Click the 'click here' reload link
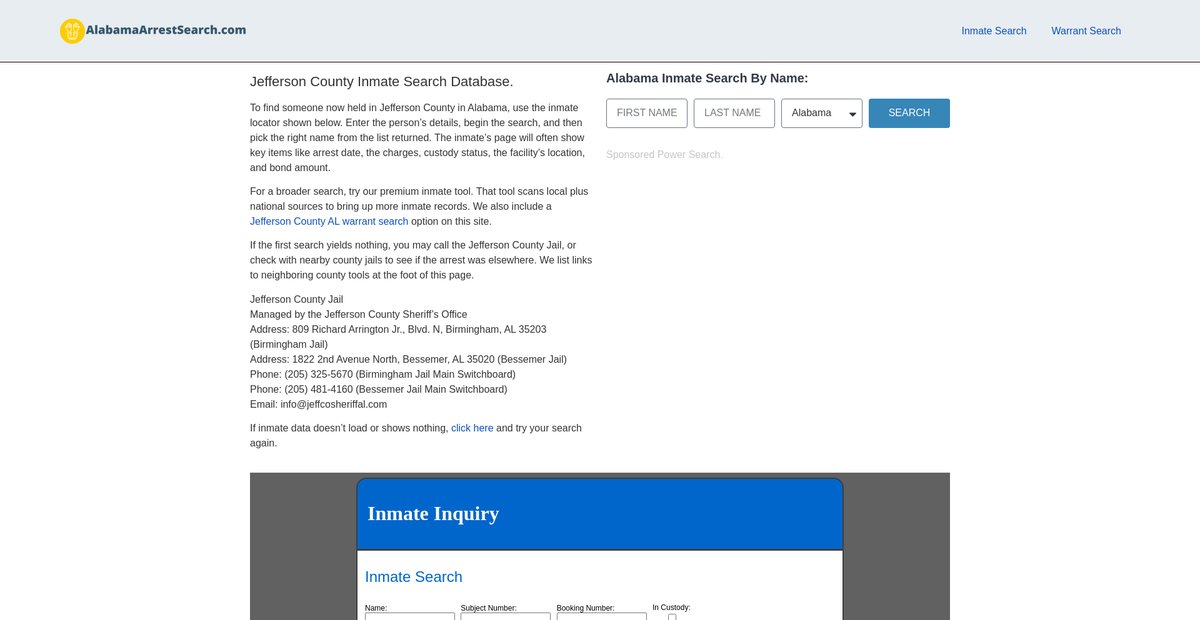 [472, 428]
